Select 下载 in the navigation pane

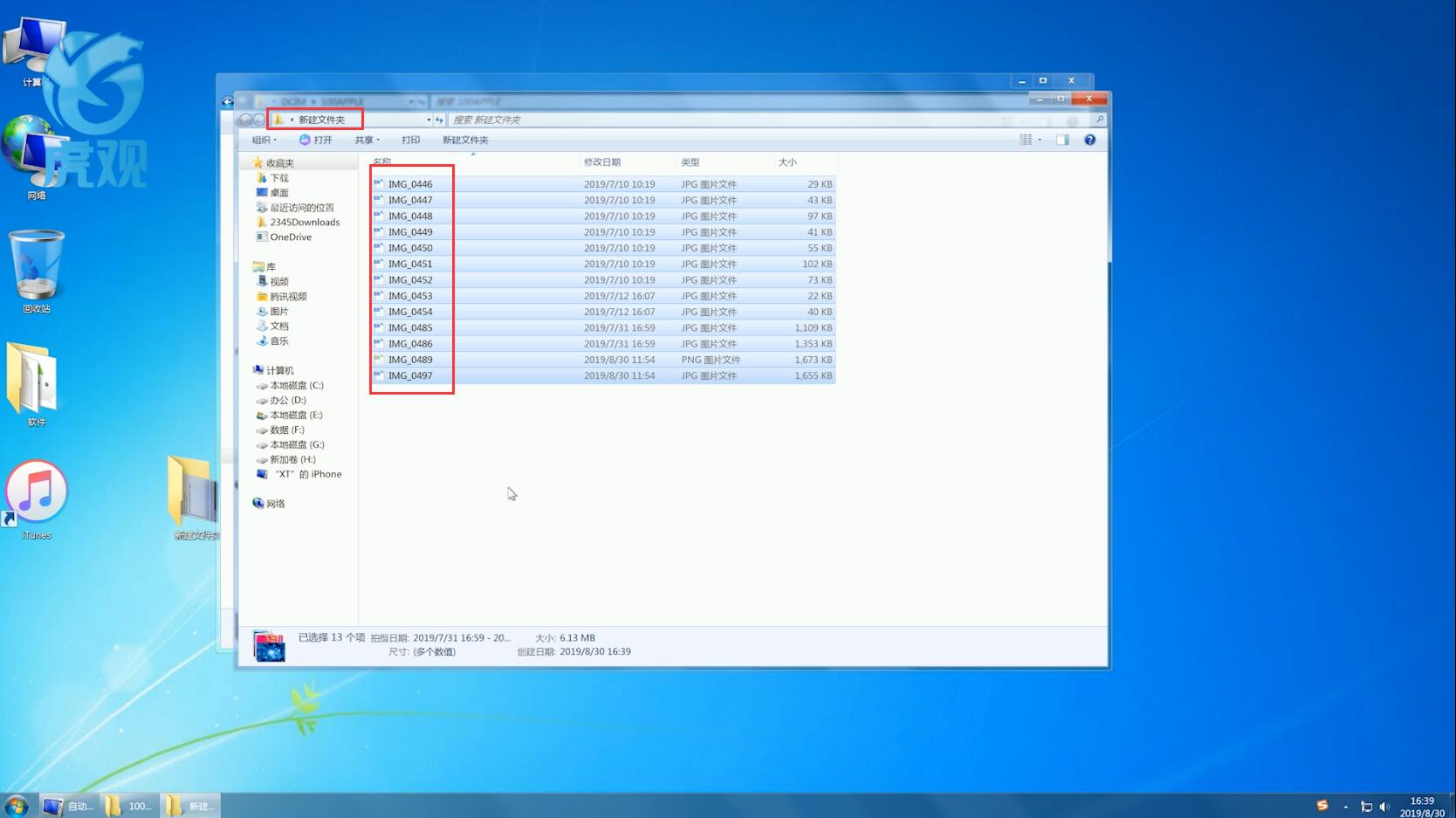click(279, 178)
